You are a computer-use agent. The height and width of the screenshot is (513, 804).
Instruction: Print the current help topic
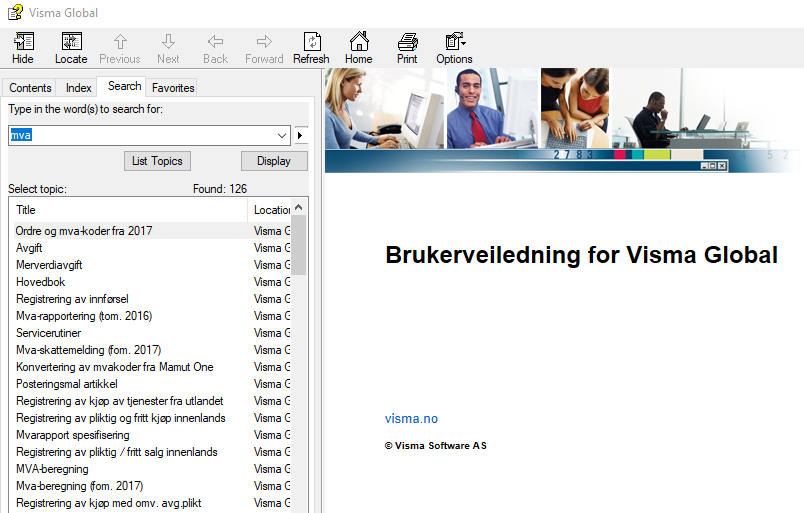[x=407, y=48]
